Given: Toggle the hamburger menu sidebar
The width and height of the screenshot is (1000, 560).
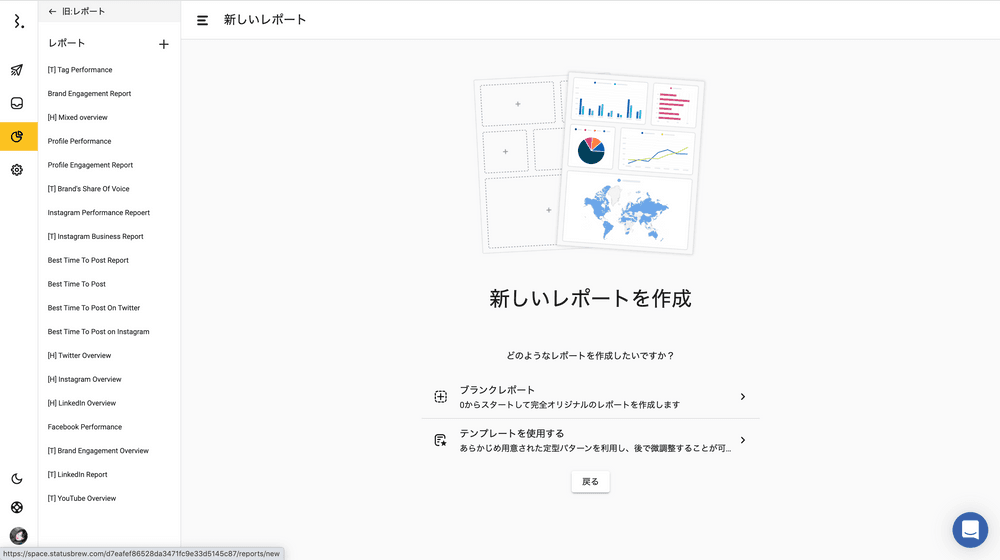Looking at the screenshot, I should click(203, 20).
